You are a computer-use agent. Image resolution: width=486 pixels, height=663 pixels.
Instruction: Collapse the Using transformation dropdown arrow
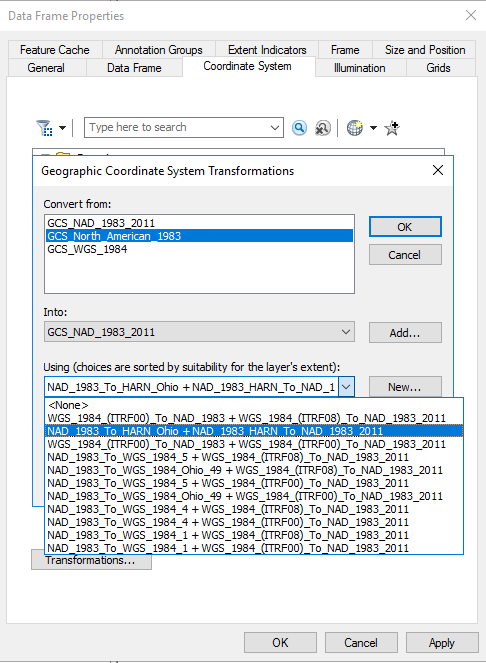[346, 387]
